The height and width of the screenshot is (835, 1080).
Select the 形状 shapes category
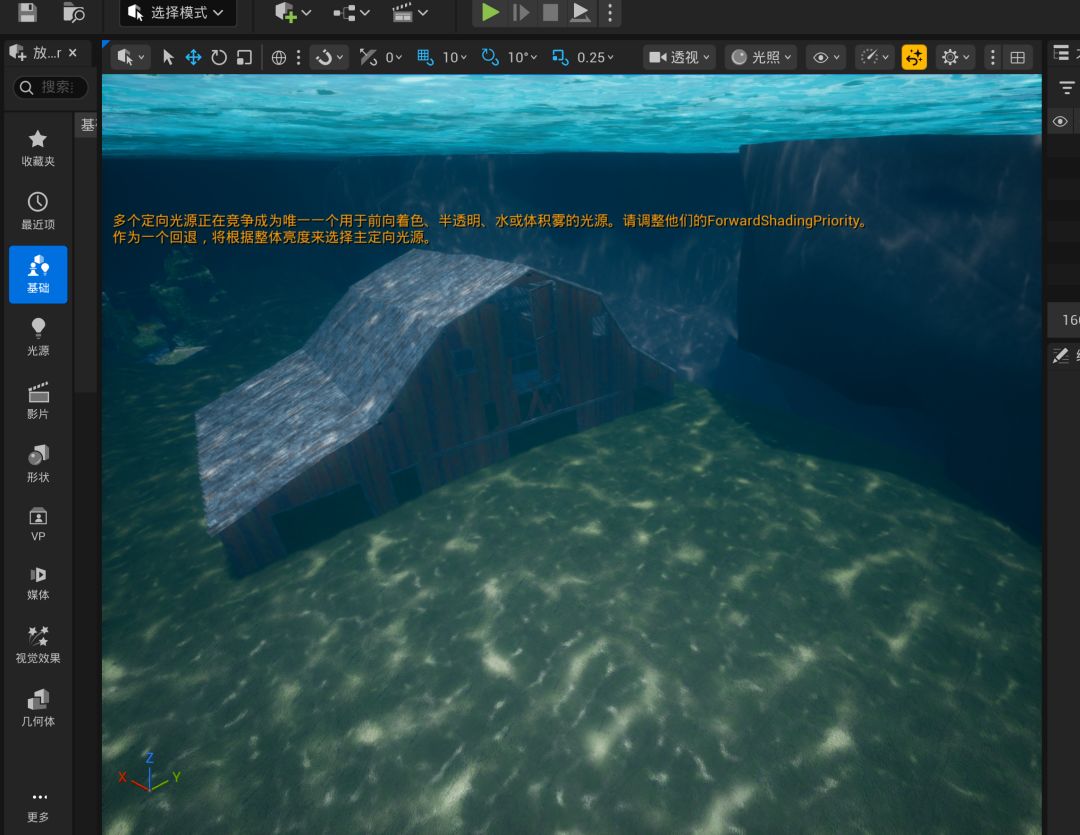point(38,464)
